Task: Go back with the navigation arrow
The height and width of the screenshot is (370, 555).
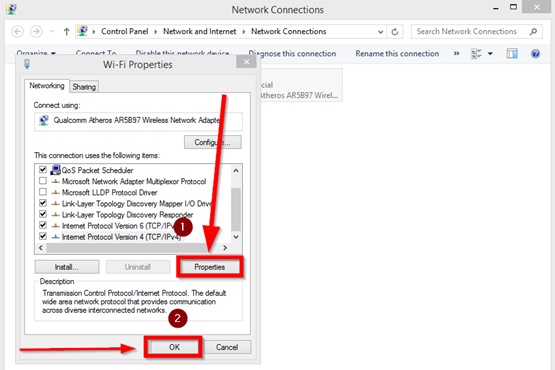Action: point(17,32)
